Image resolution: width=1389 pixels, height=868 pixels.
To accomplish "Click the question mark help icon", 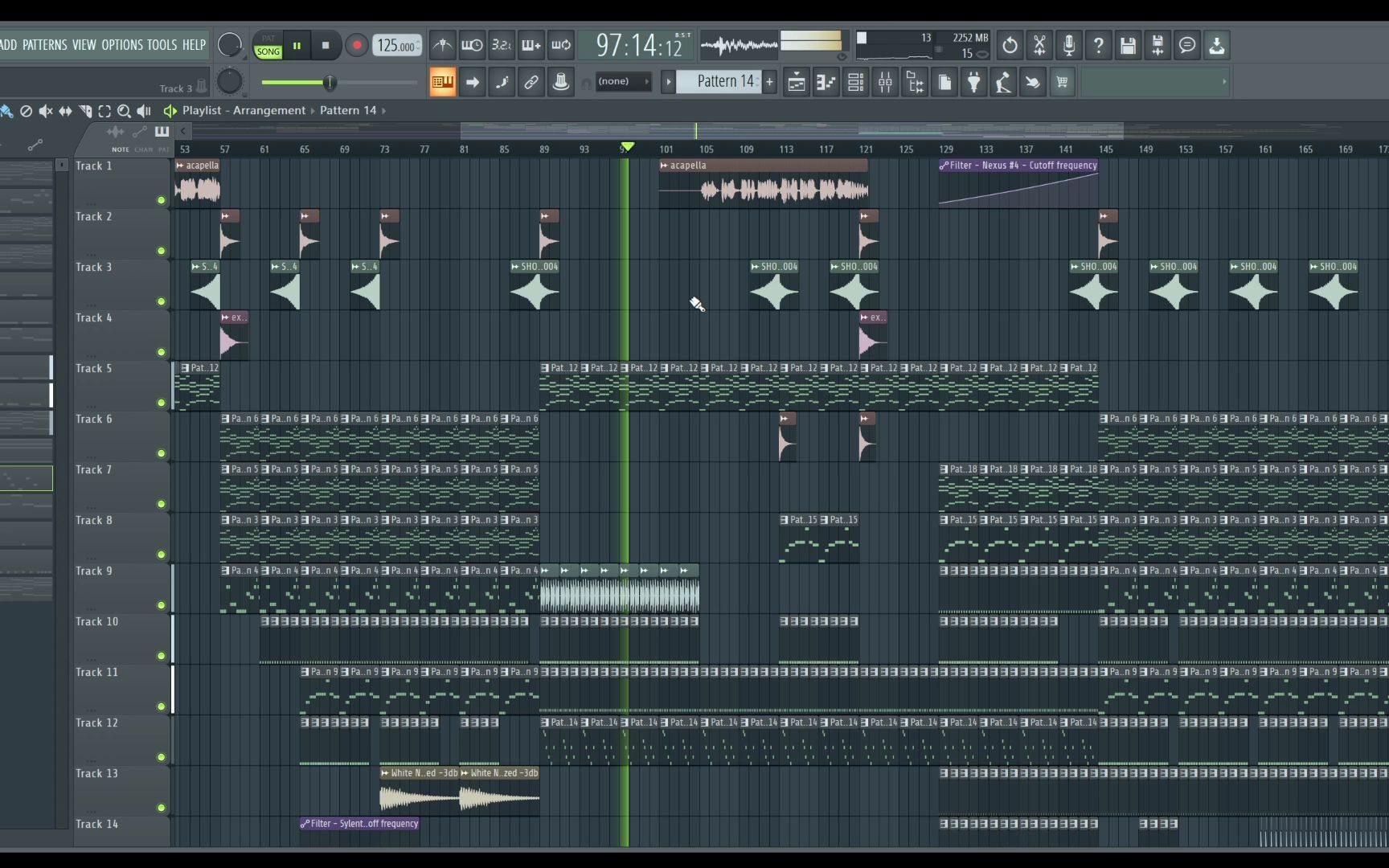I will point(1099,45).
